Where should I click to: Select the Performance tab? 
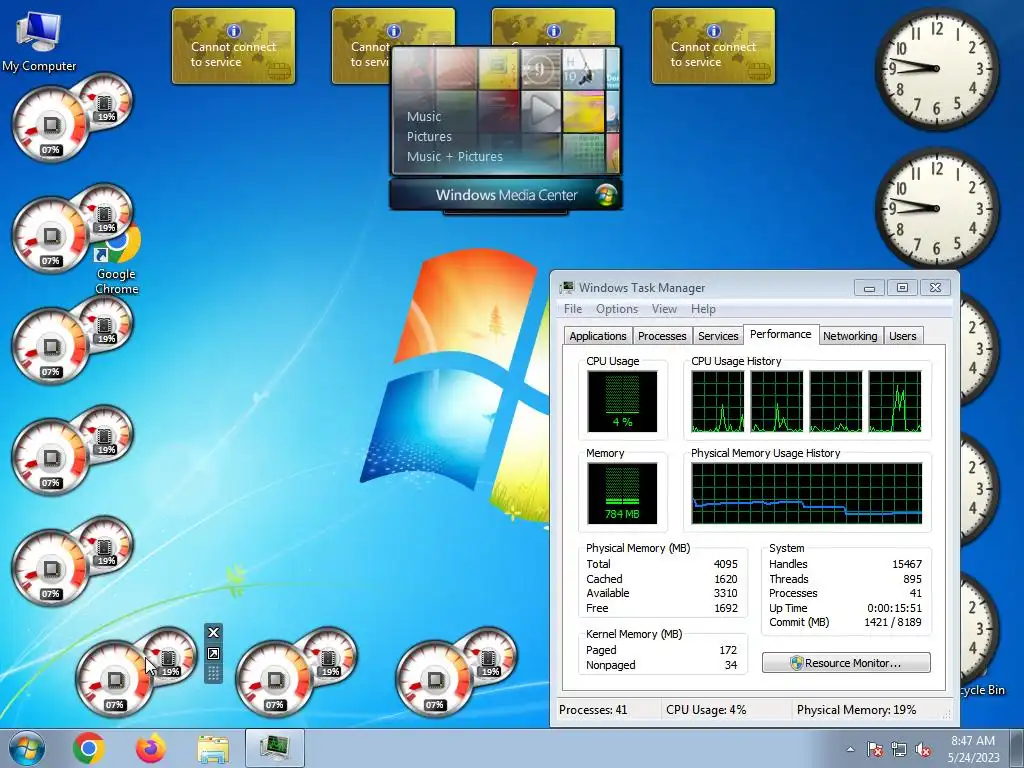780,334
